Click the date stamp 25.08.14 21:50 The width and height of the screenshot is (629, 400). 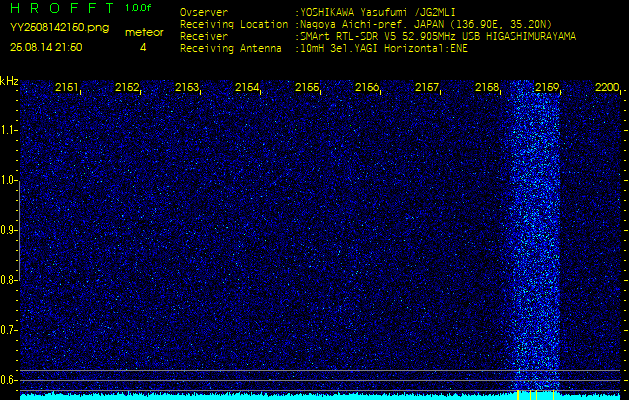click(x=46, y=47)
